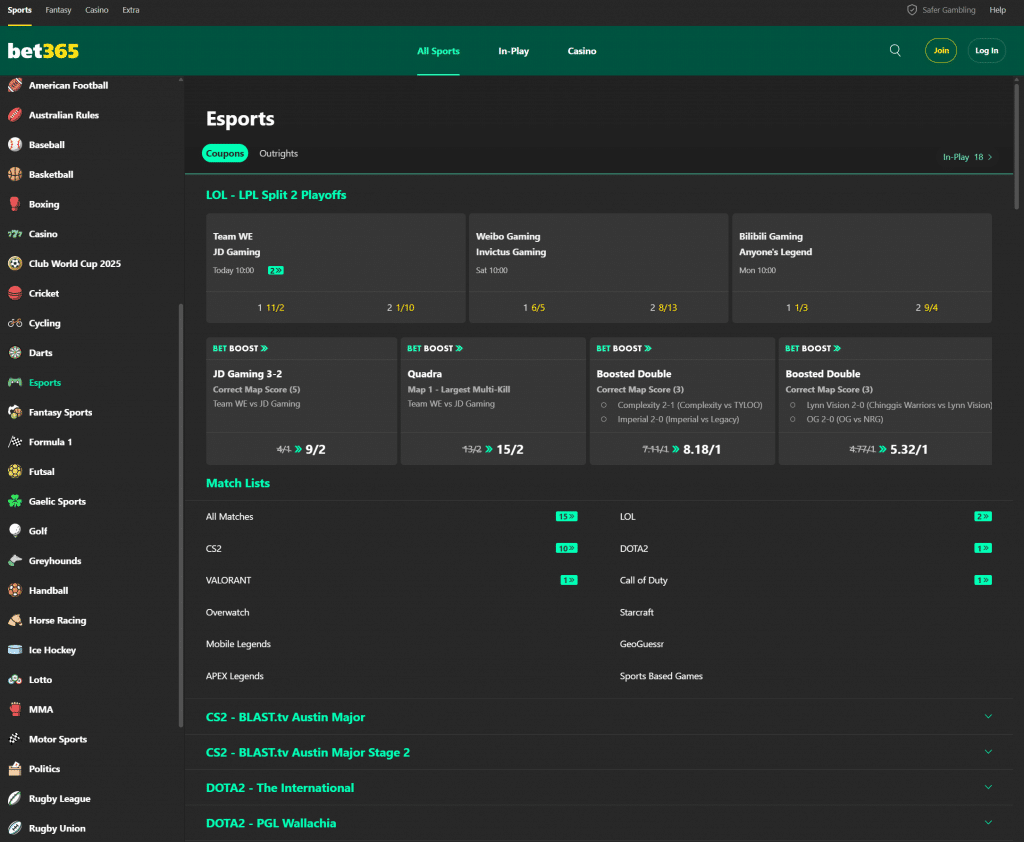Click the Safer Gambling shield icon
1024x842 pixels.
point(912,10)
